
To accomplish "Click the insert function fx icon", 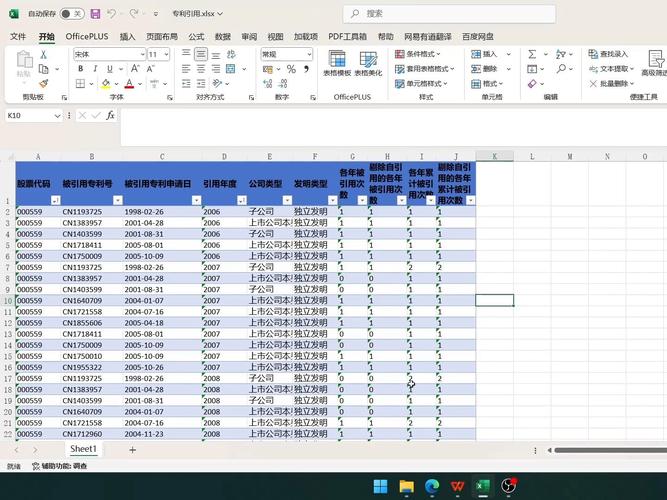I will click(109, 115).
